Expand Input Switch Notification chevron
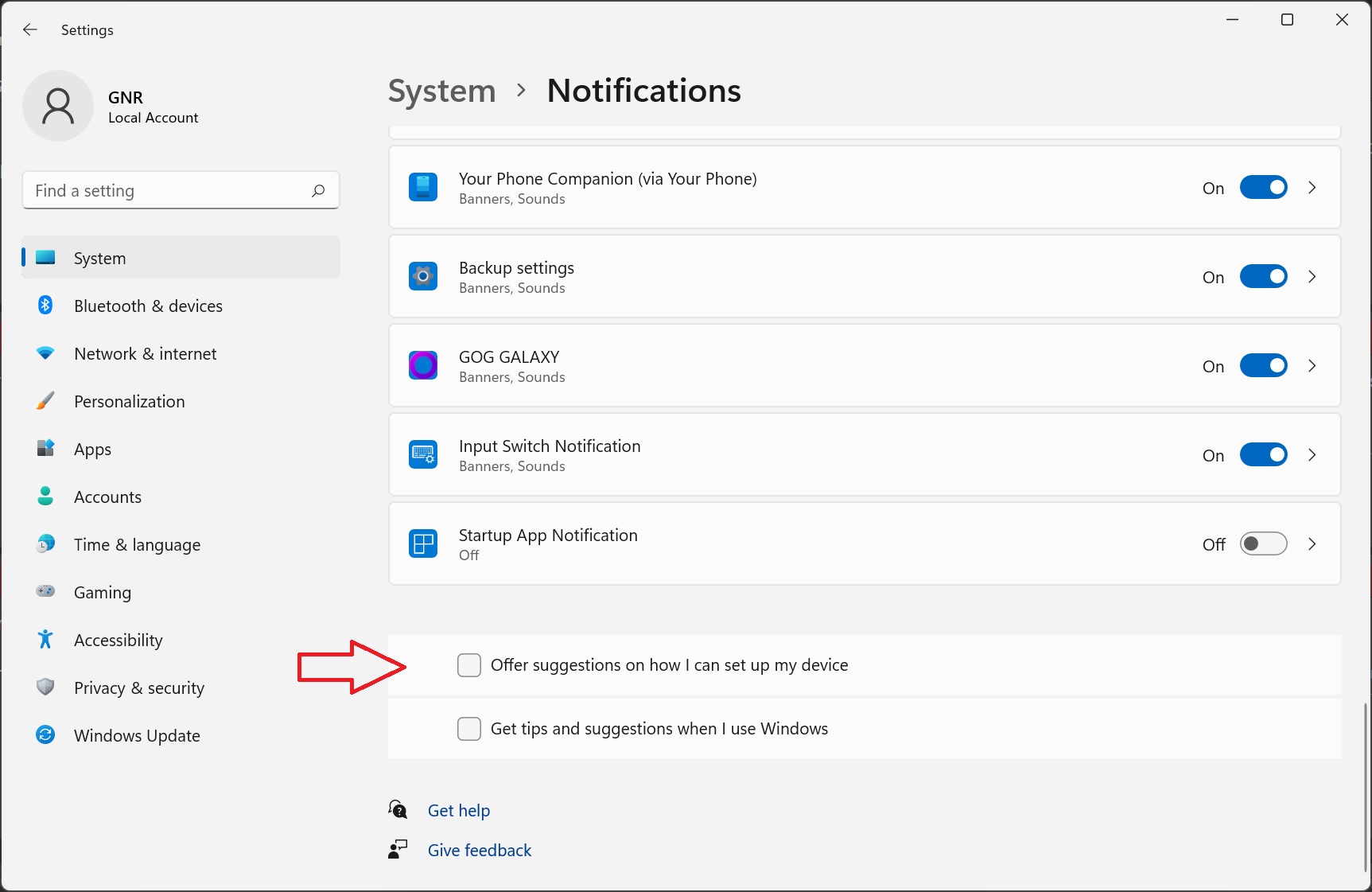1372x892 pixels. 1312,455
